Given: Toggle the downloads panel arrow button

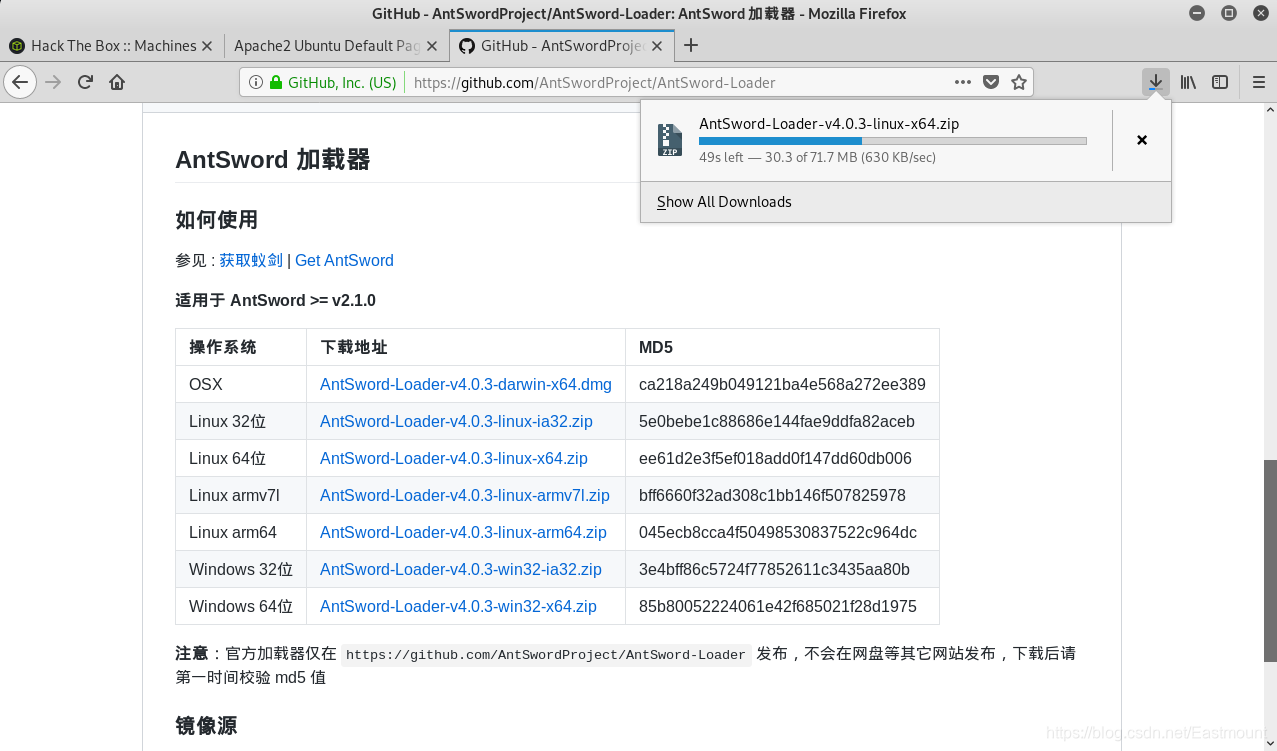Looking at the screenshot, I should point(1156,82).
